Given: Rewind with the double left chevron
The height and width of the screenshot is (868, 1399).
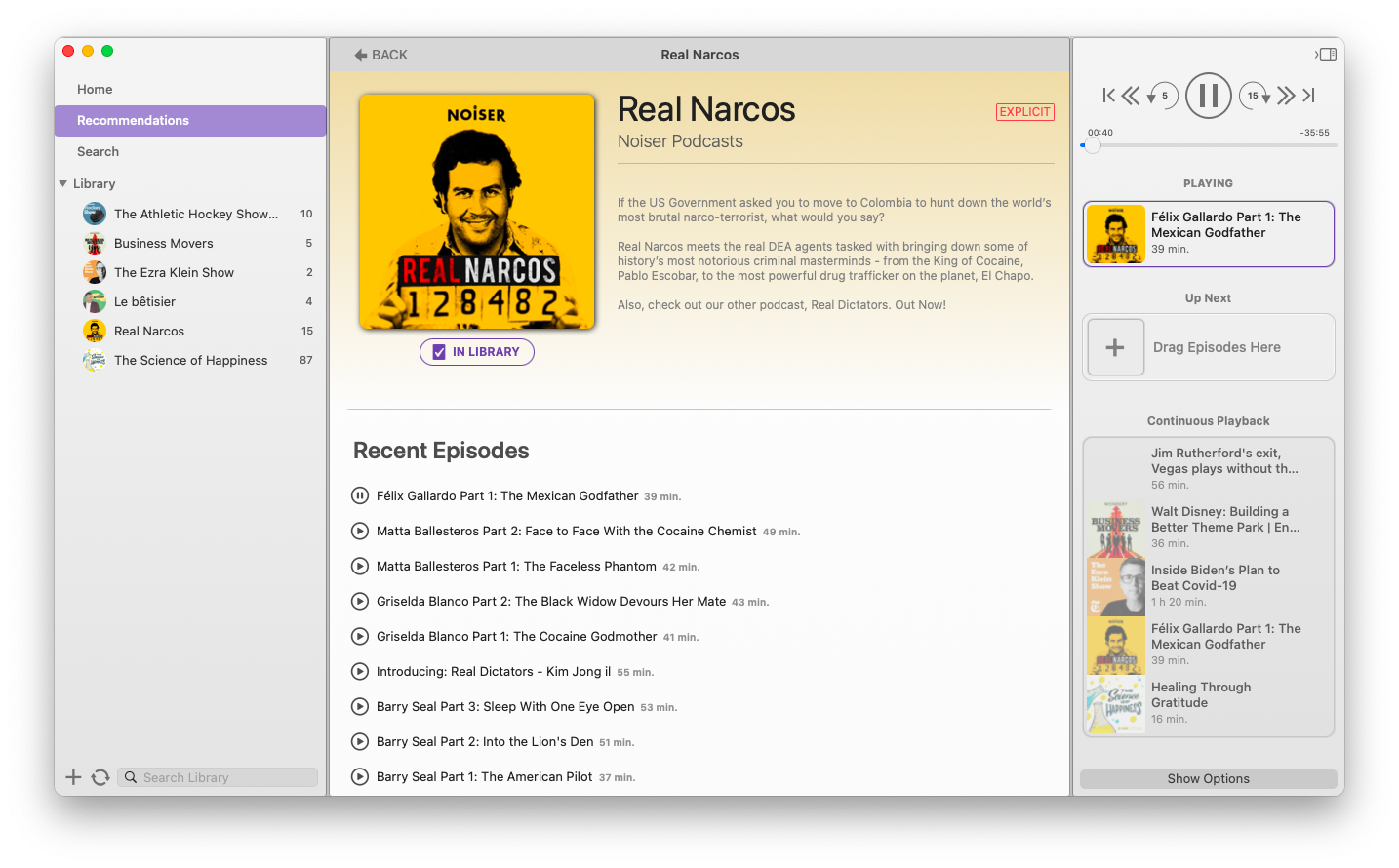Looking at the screenshot, I should [1131, 96].
